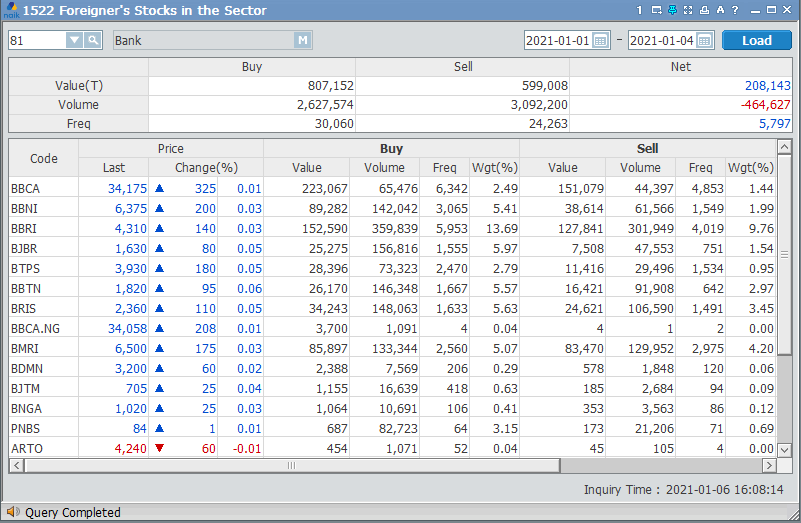Click the font size 'A' icon
The image size is (801, 523).
[x=720, y=10]
